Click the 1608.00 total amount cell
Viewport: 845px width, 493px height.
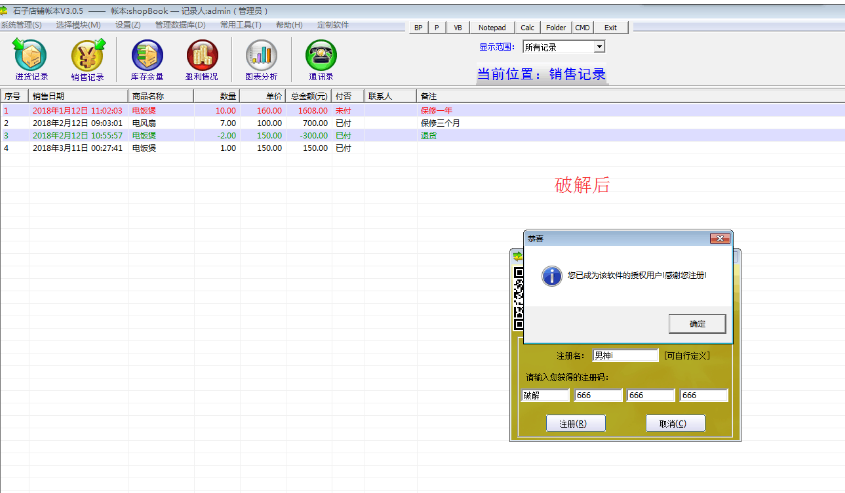[x=308, y=110]
